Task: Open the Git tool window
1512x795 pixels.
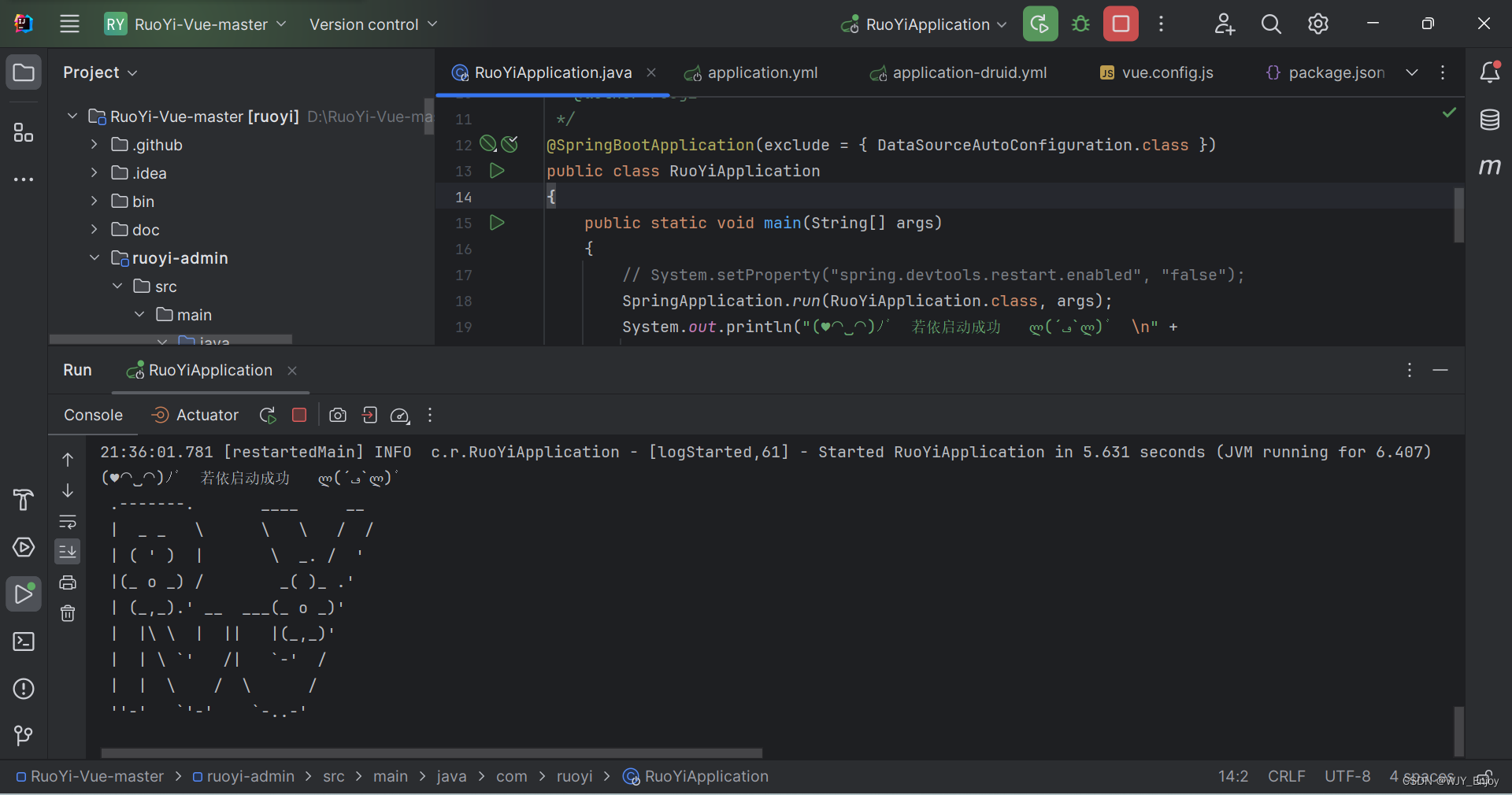Action: point(24,735)
